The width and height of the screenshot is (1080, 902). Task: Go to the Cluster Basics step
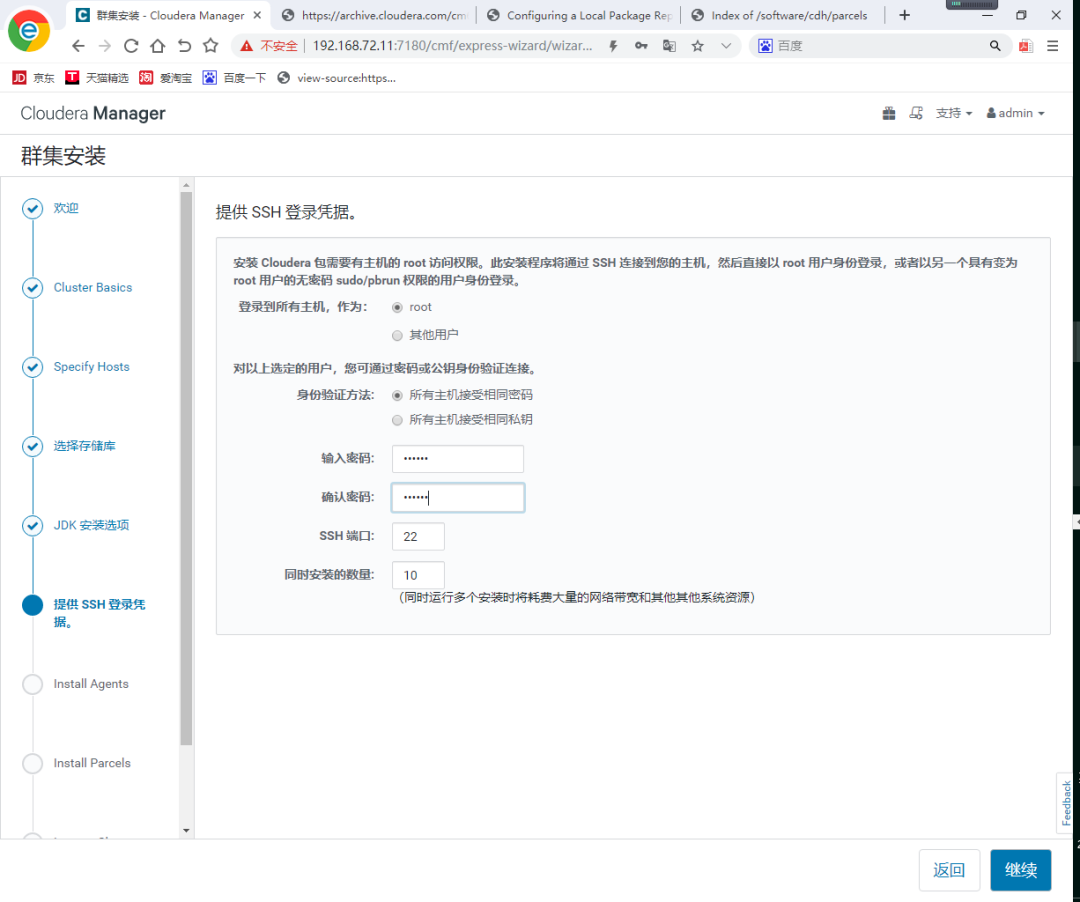tap(93, 287)
